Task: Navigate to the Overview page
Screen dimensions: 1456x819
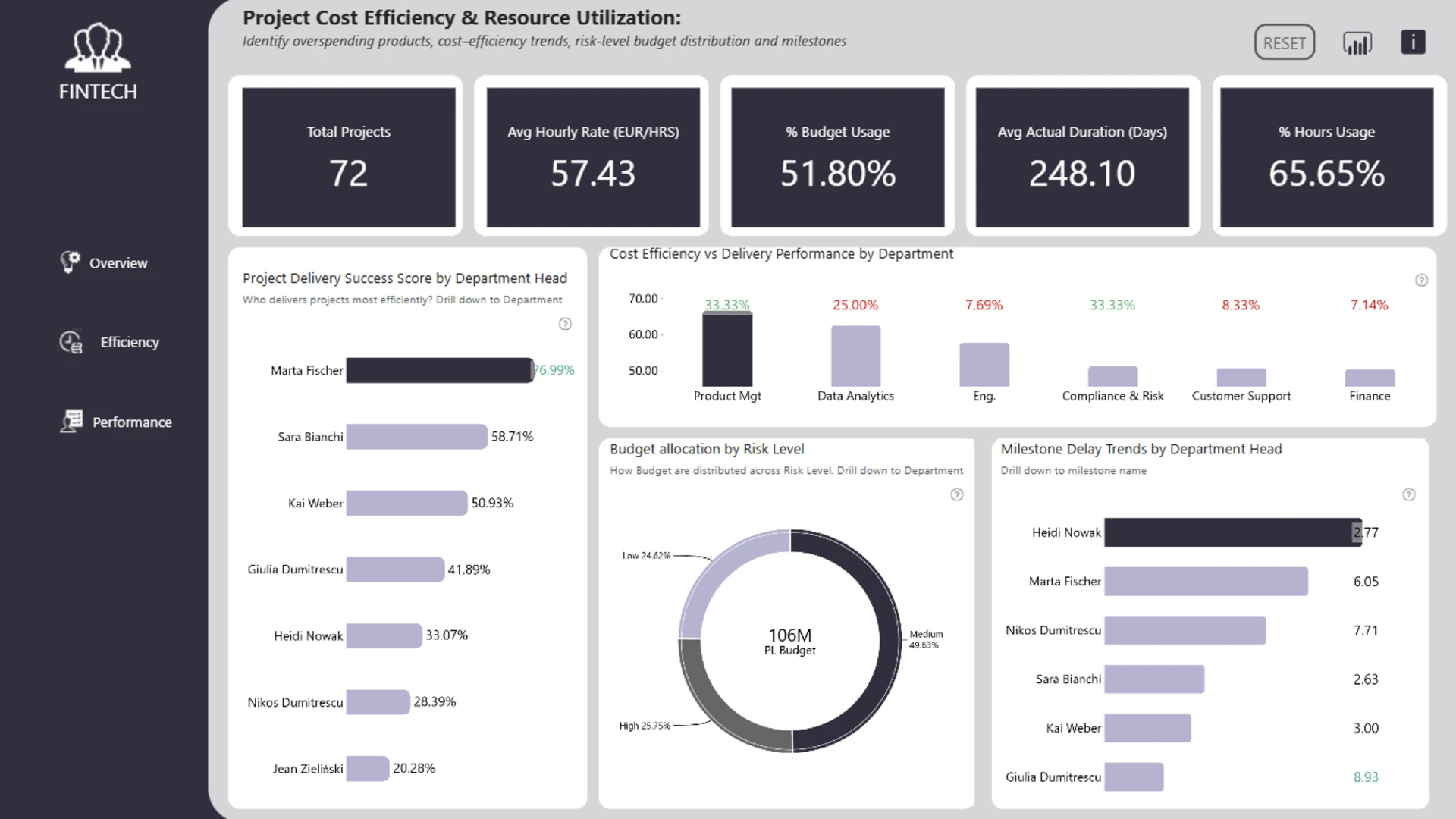Action: click(118, 263)
